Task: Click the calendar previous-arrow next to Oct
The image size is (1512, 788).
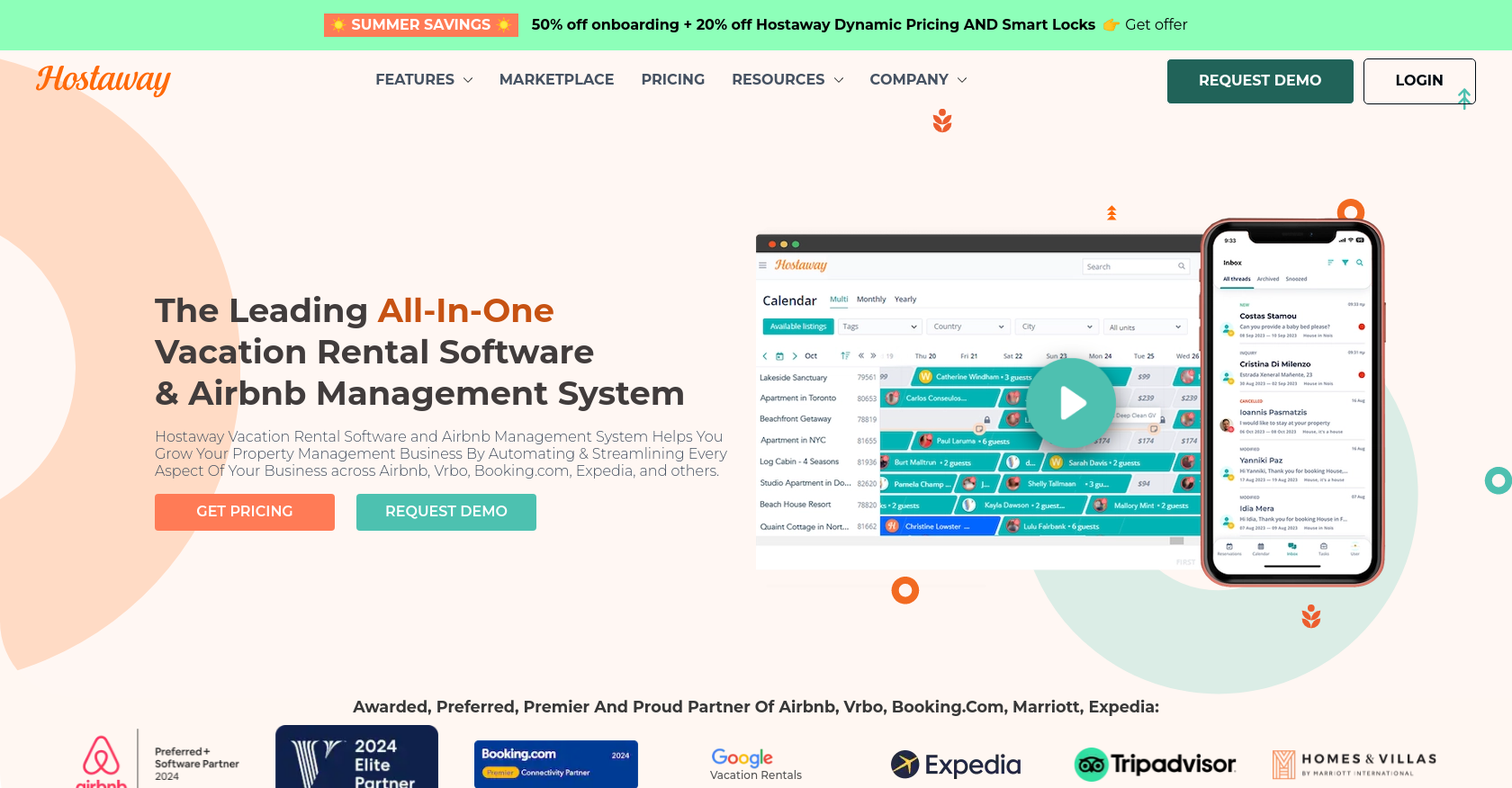Action: pos(765,356)
